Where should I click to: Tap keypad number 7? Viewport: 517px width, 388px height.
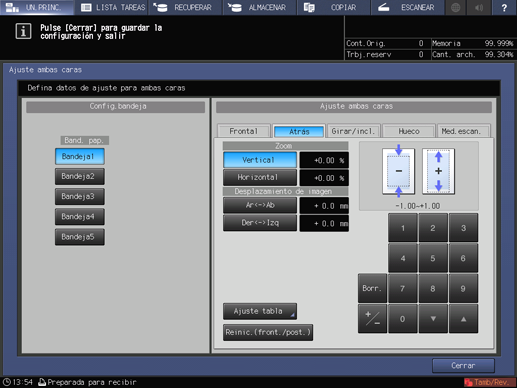(x=403, y=289)
